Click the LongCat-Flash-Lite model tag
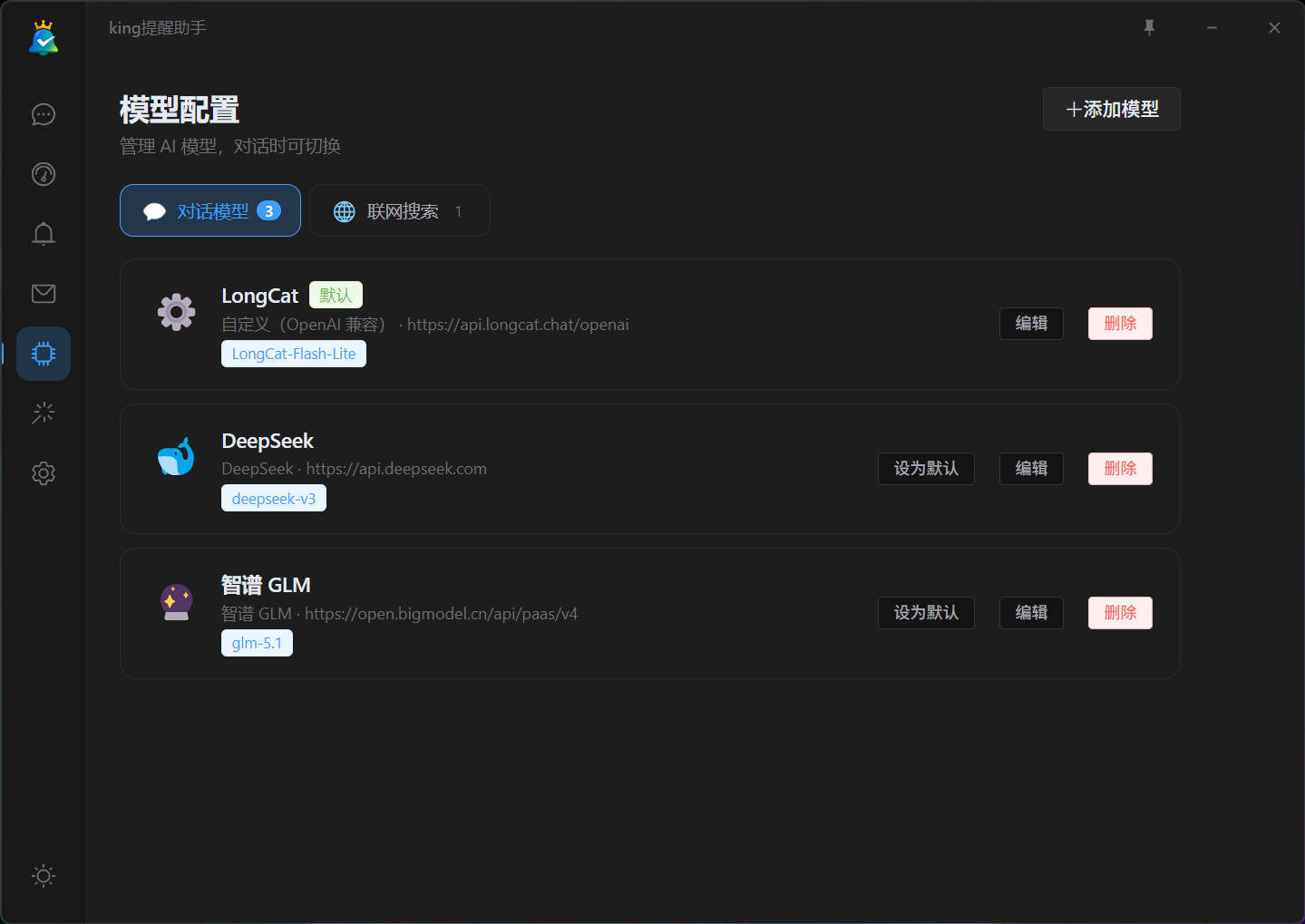The width and height of the screenshot is (1305, 924). click(x=294, y=354)
